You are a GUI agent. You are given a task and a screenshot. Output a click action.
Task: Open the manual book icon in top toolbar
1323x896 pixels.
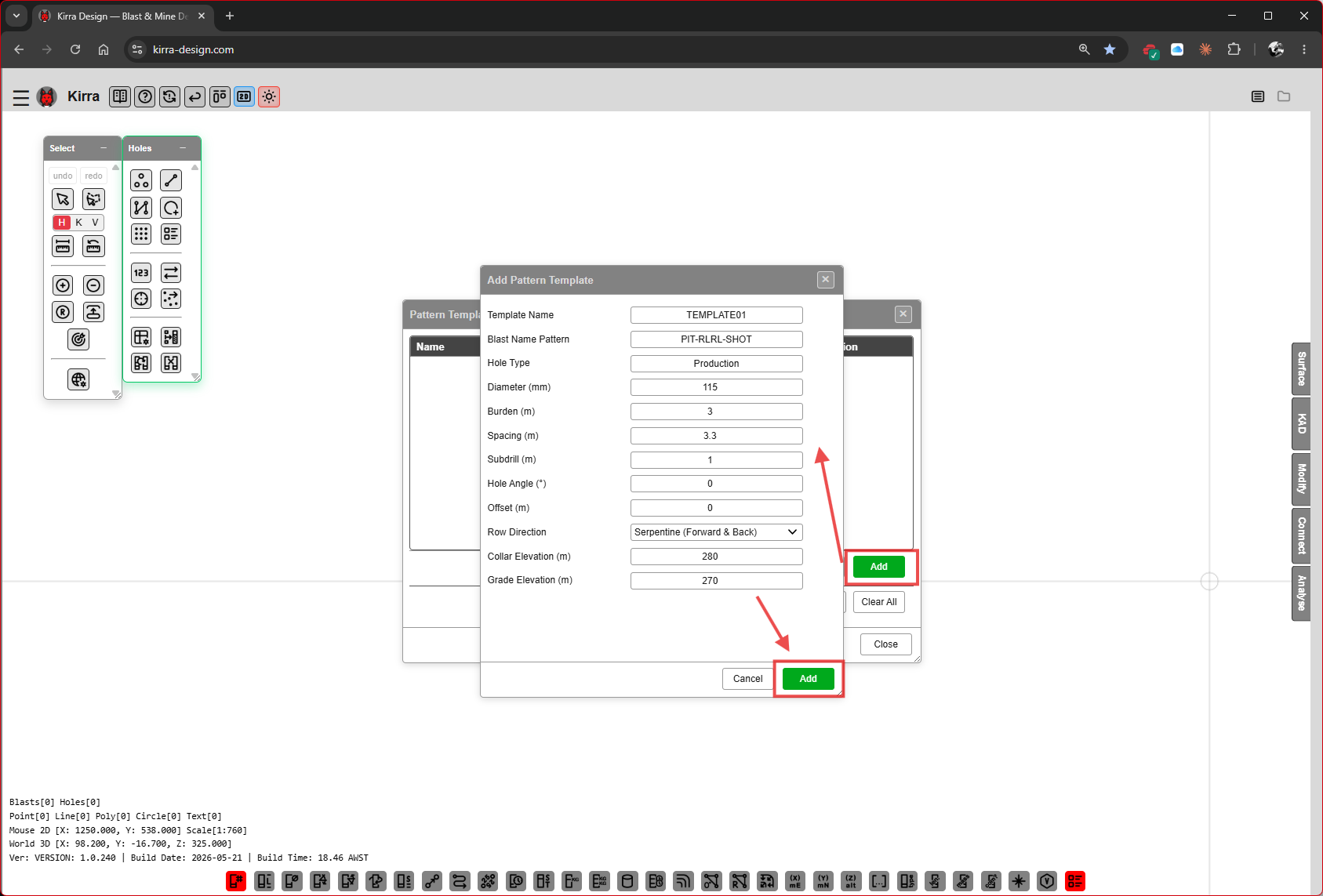120,96
